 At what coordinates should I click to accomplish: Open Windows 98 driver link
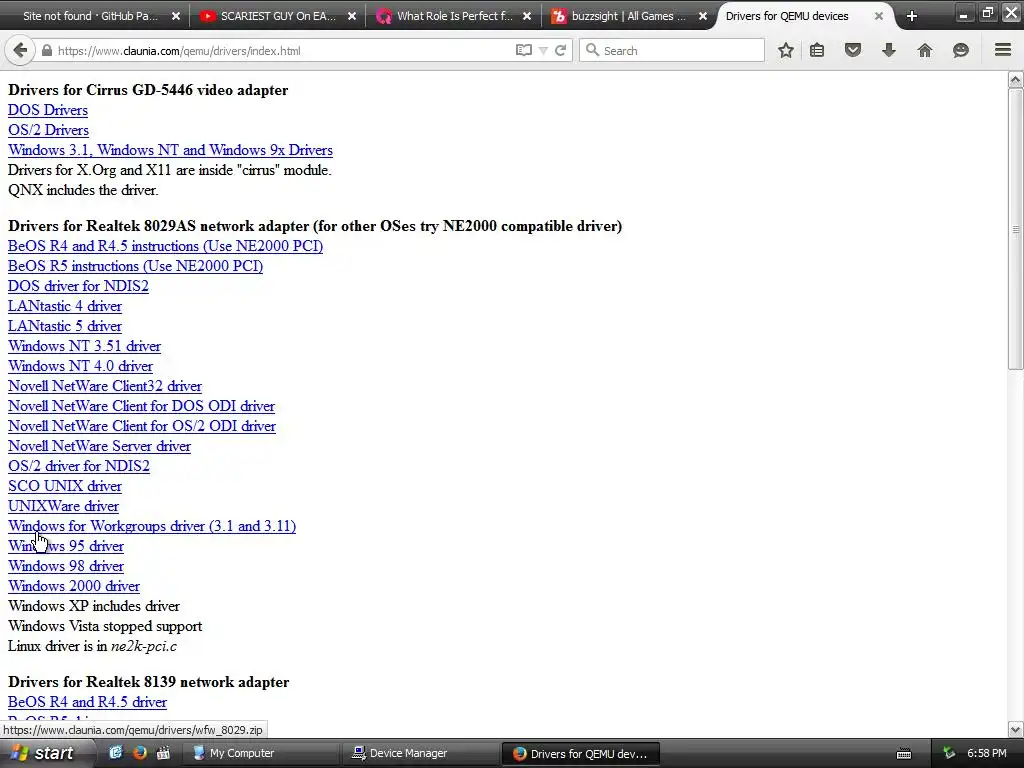click(x=65, y=566)
